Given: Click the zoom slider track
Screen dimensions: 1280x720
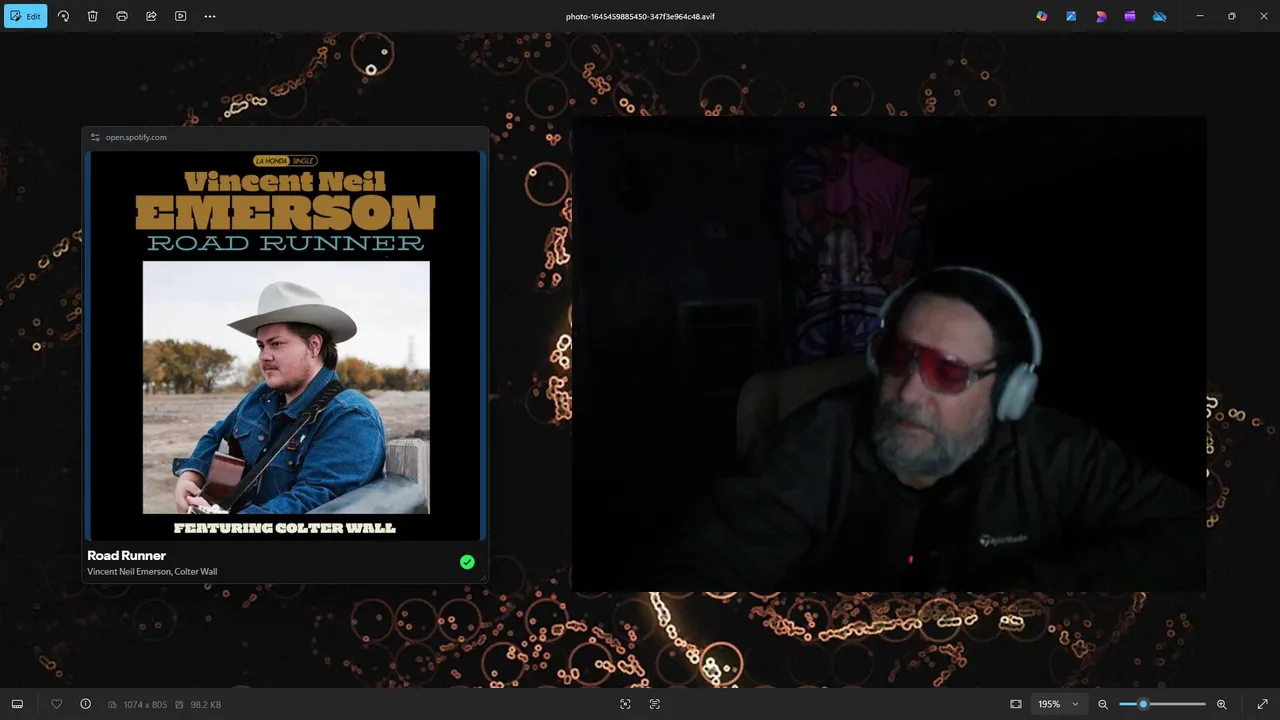Looking at the screenshot, I should [1162, 704].
